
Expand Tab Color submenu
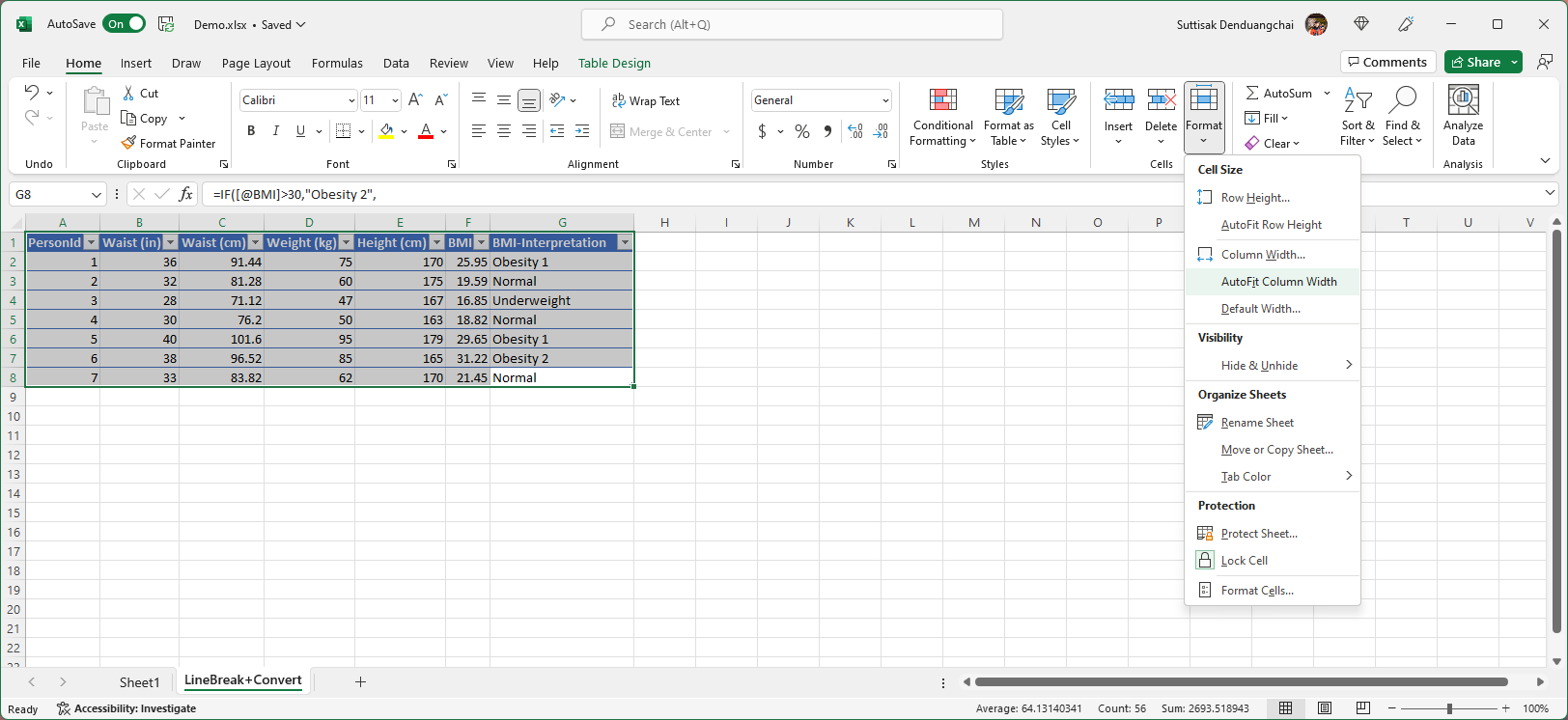pos(1273,477)
